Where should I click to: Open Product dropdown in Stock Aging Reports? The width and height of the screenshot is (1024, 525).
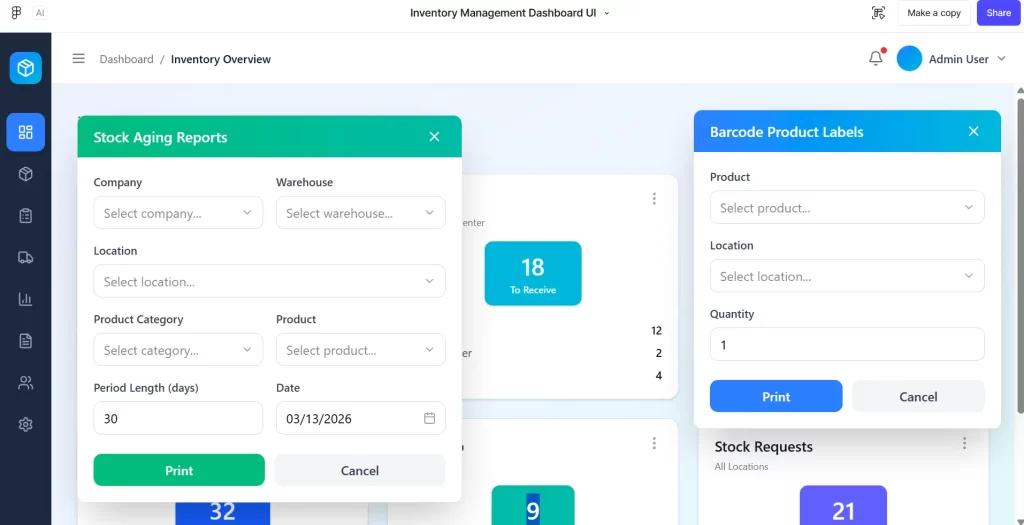(360, 350)
